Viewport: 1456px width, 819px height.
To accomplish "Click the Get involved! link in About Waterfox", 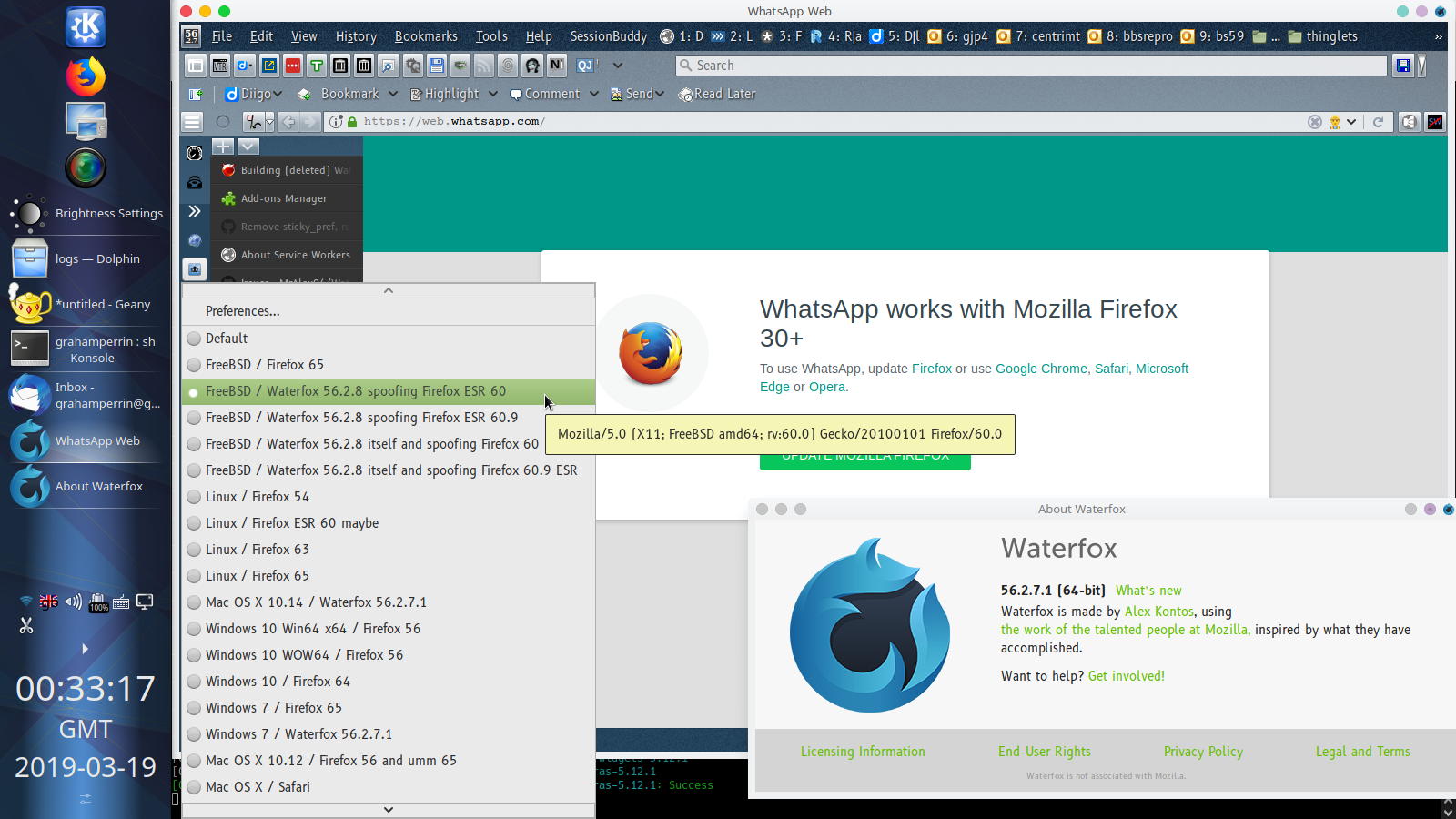I will coord(1126,675).
